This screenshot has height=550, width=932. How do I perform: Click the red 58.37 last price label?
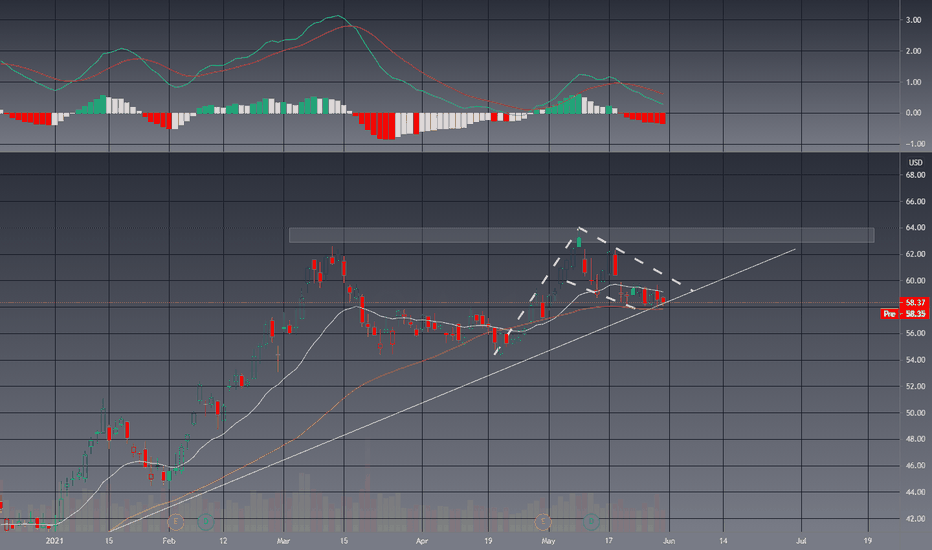coord(914,303)
